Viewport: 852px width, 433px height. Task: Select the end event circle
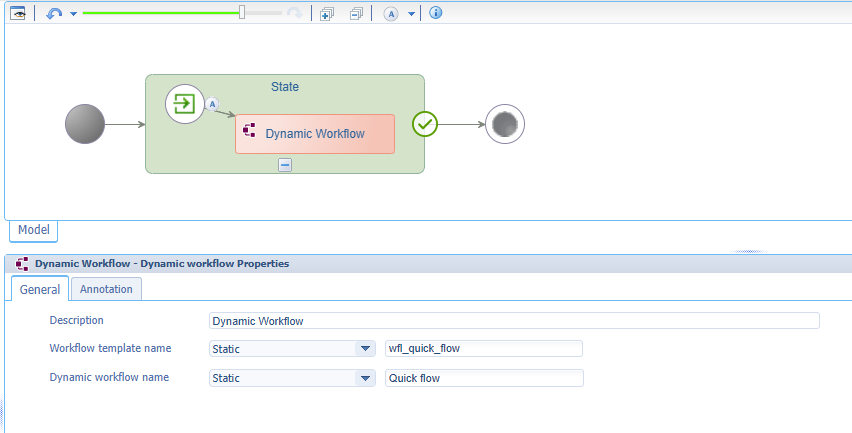point(505,124)
